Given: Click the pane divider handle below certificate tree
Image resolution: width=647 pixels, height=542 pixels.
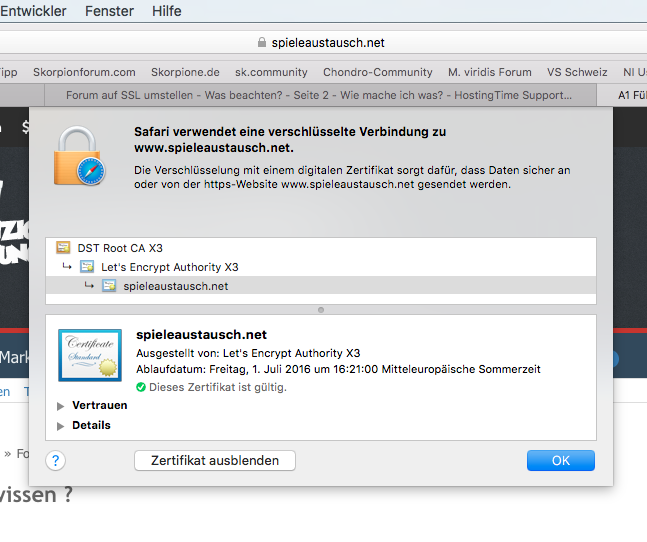Looking at the screenshot, I should tap(320, 310).
